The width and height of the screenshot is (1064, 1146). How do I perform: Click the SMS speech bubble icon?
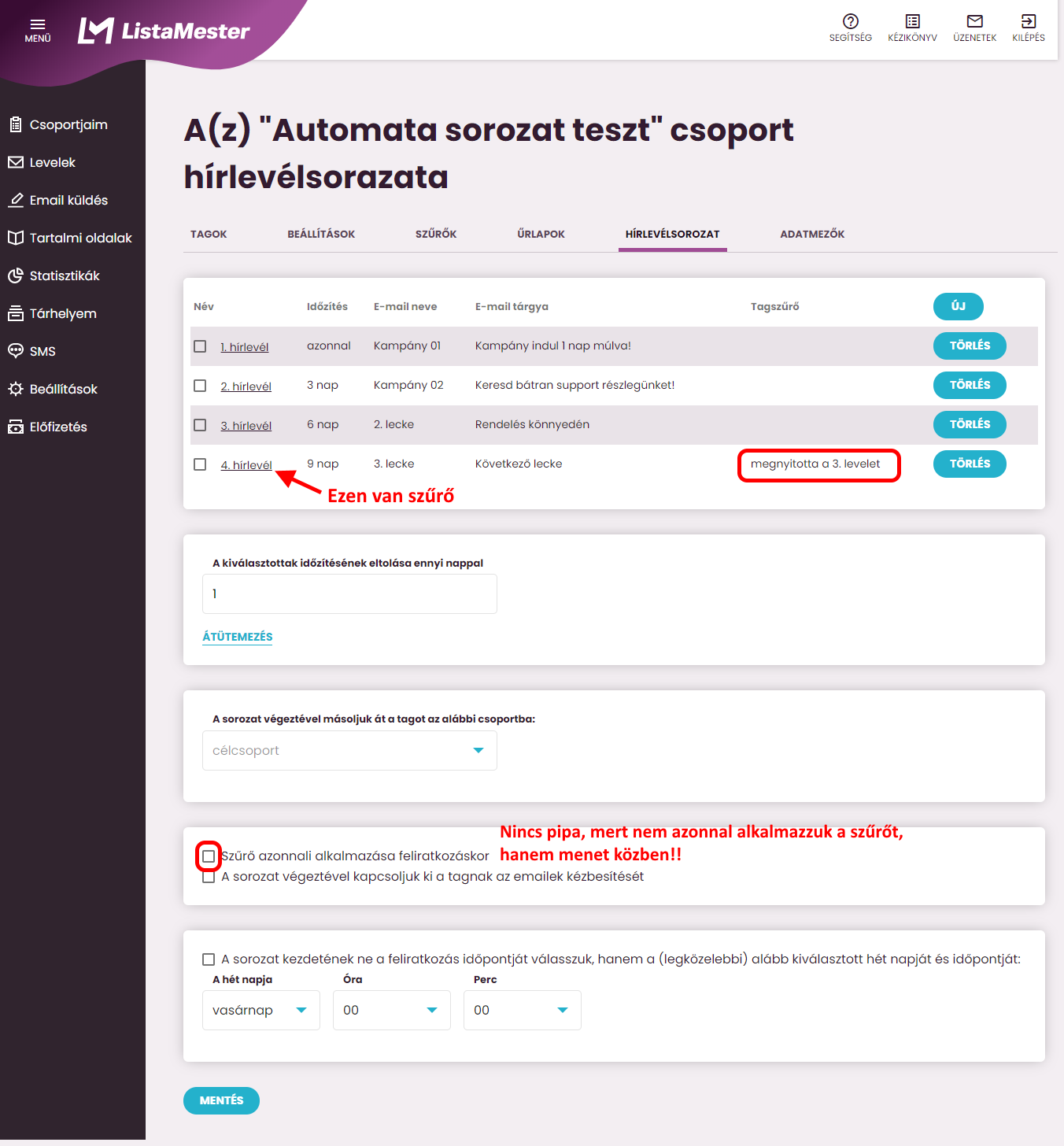coord(16,351)
